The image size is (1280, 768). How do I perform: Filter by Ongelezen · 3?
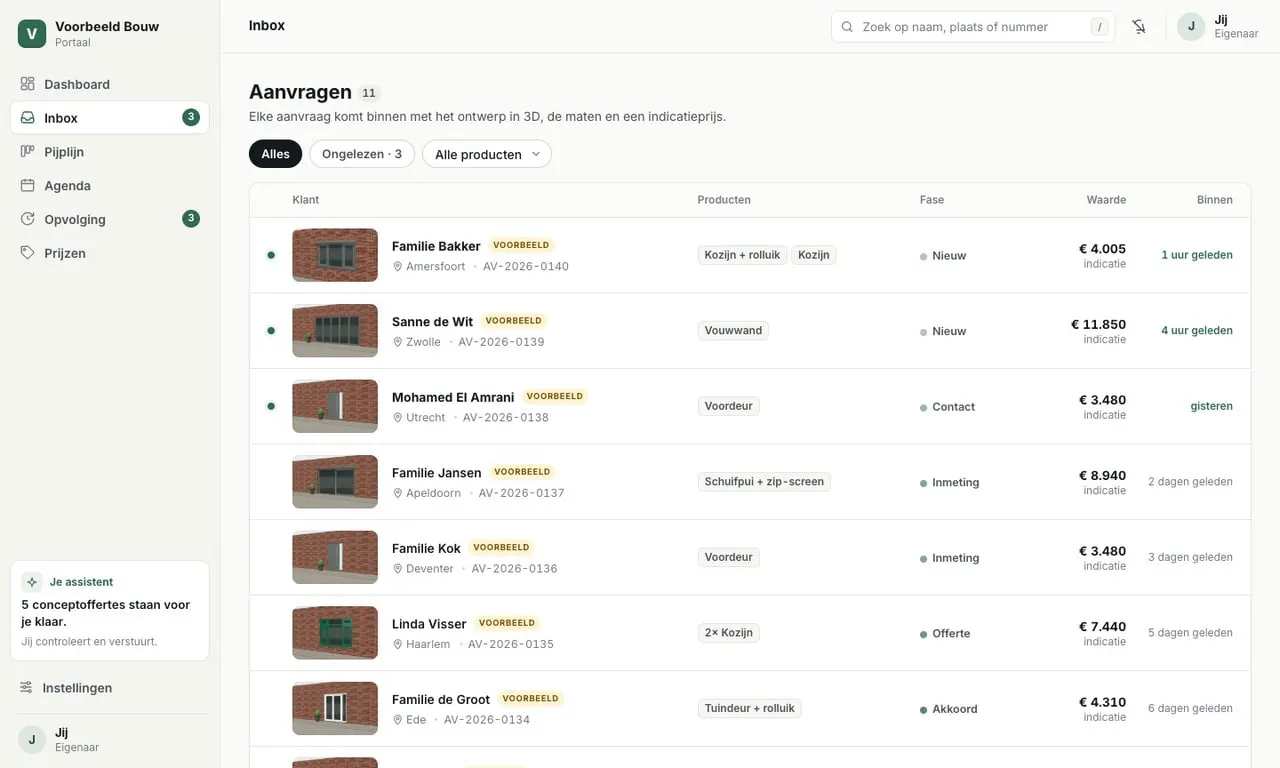tap(362, 154)
